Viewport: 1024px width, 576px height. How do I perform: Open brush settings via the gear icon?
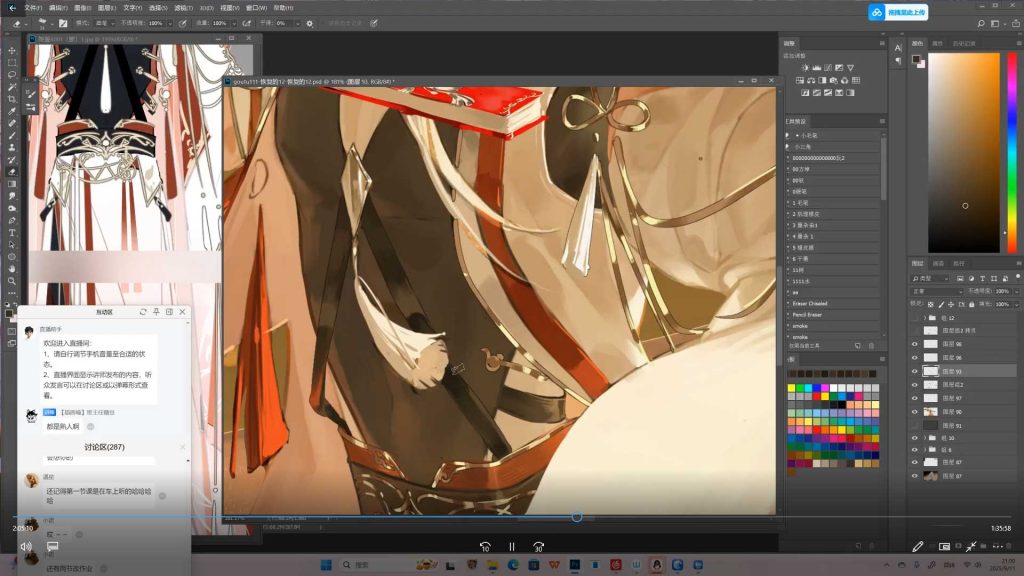(x=309, y=23)
